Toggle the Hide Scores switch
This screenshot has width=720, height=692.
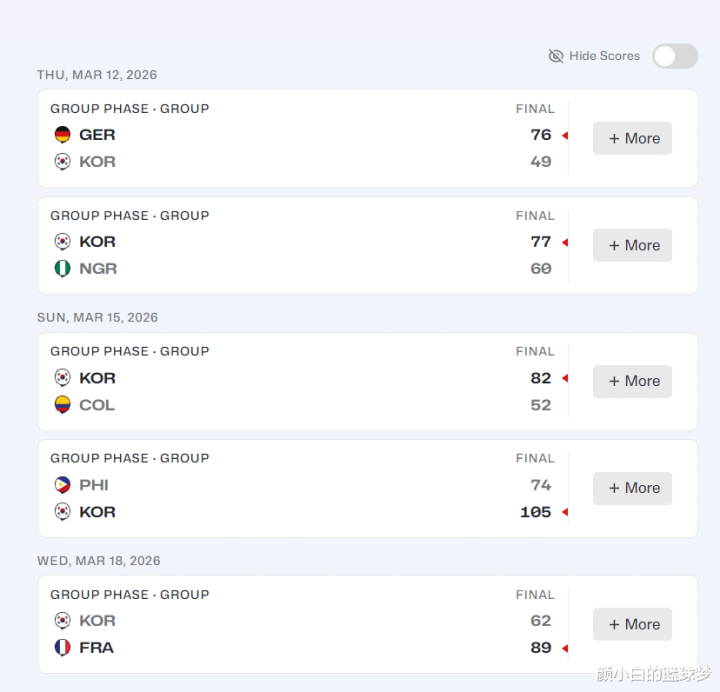tap(675, 56)
